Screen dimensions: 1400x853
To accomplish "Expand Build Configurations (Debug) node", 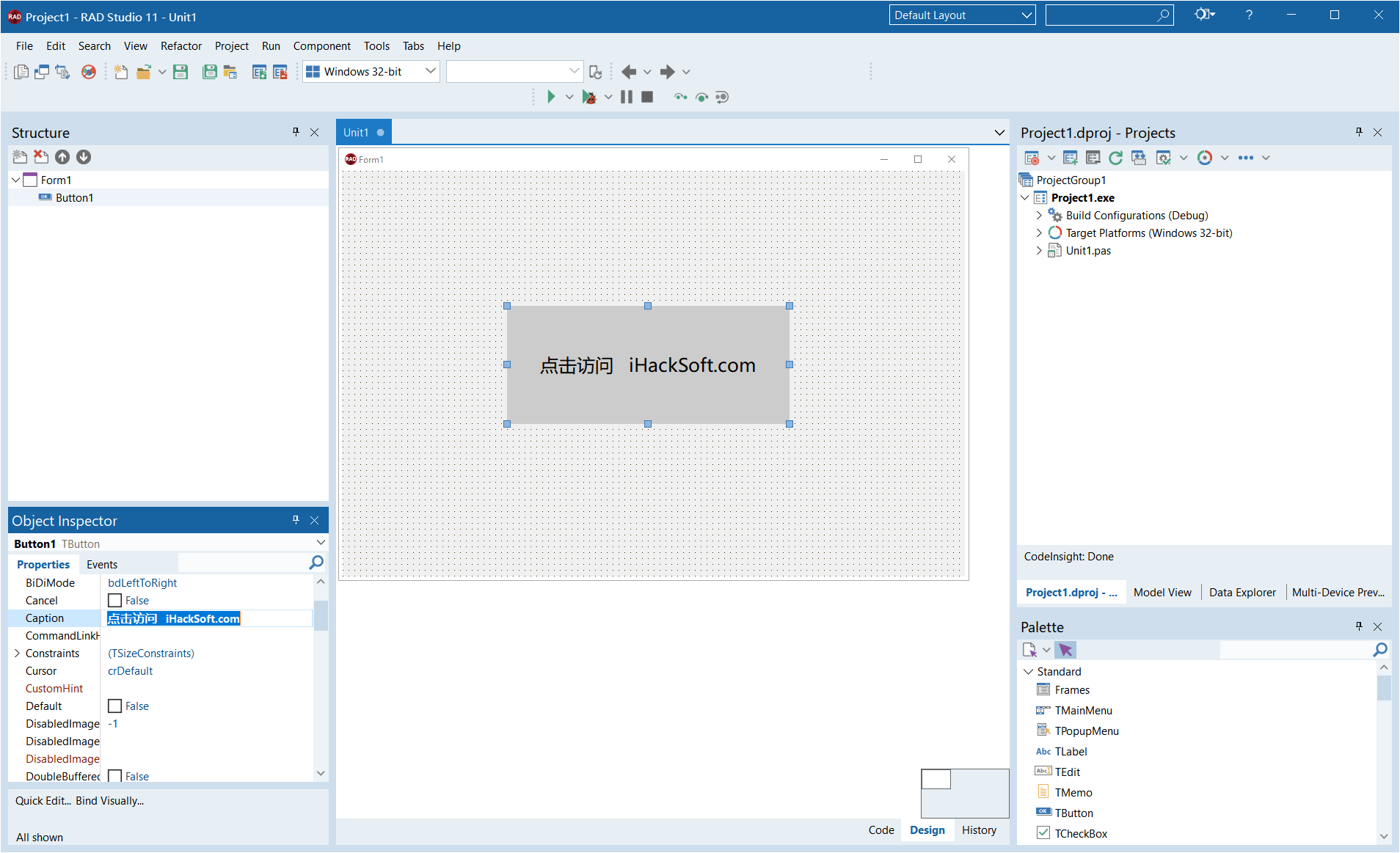I will 1039,216.
